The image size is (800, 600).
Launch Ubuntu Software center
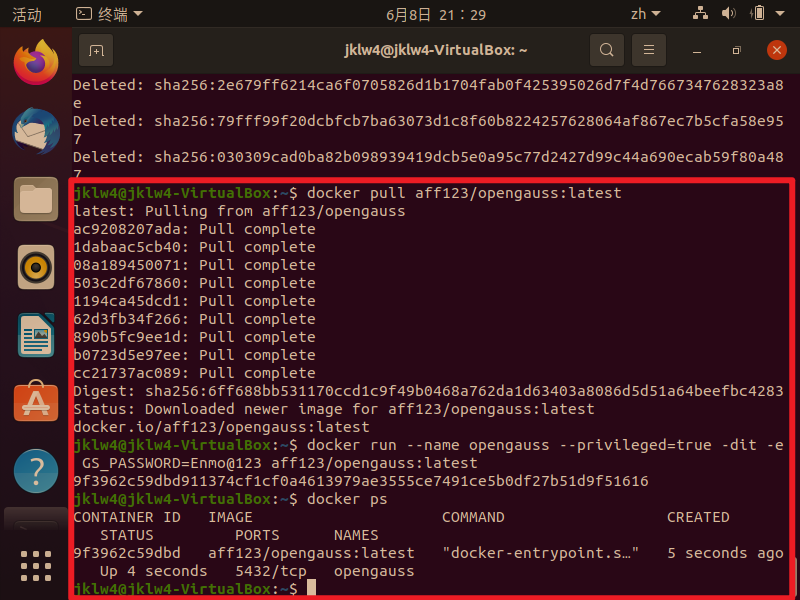36,400
